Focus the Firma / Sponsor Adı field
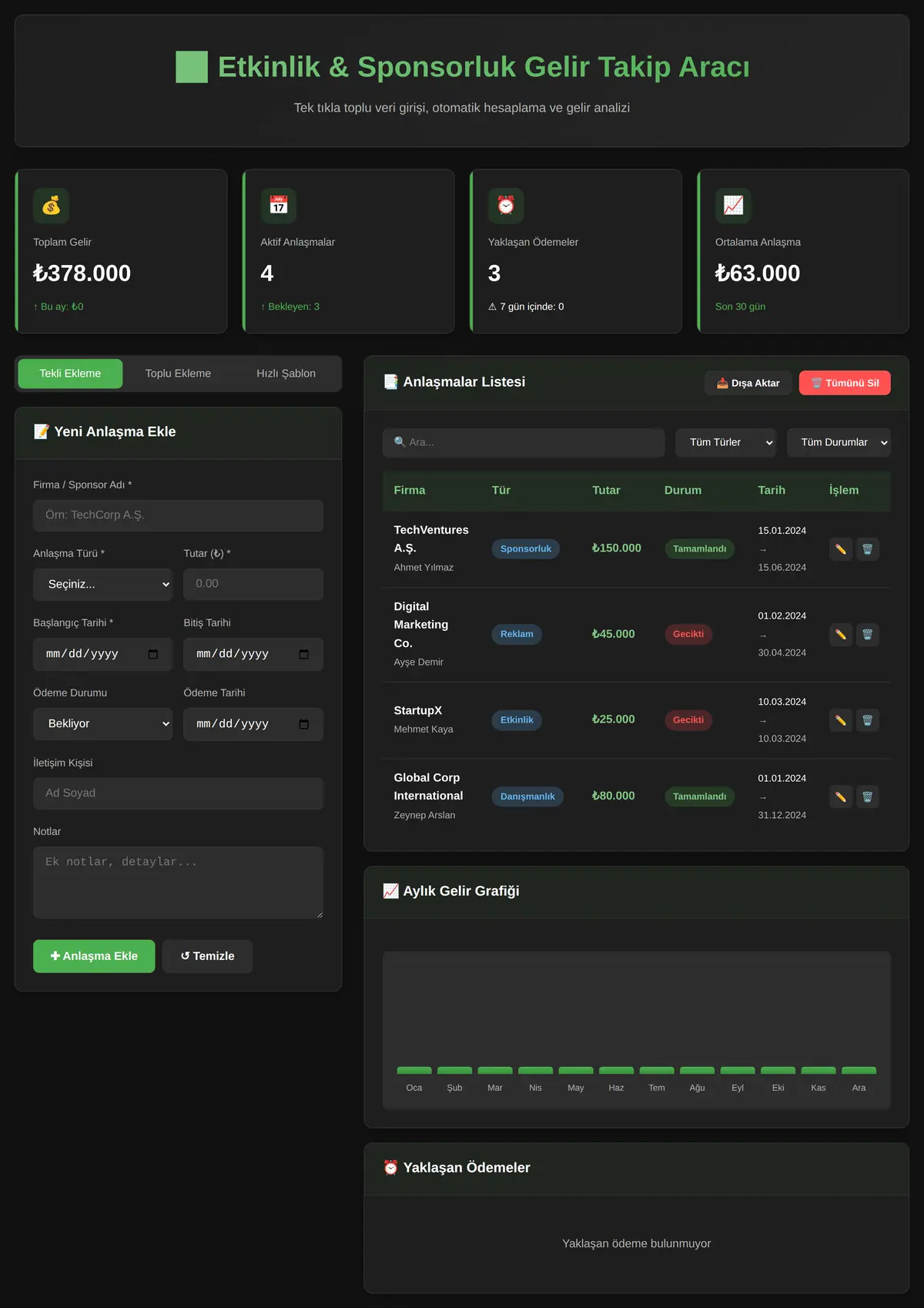Viewport: 924px width, 1308px height. pyautogui.click(x=178, y=515)
